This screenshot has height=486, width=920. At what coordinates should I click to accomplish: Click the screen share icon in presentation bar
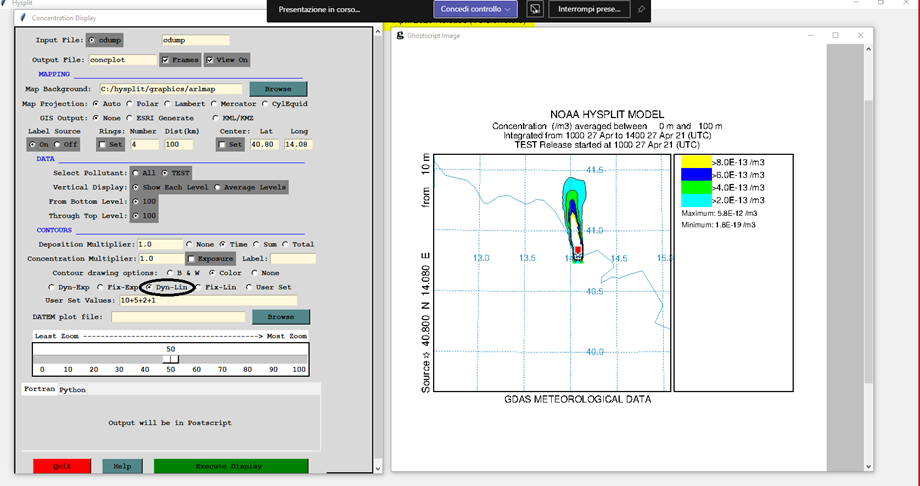point(534,9)
